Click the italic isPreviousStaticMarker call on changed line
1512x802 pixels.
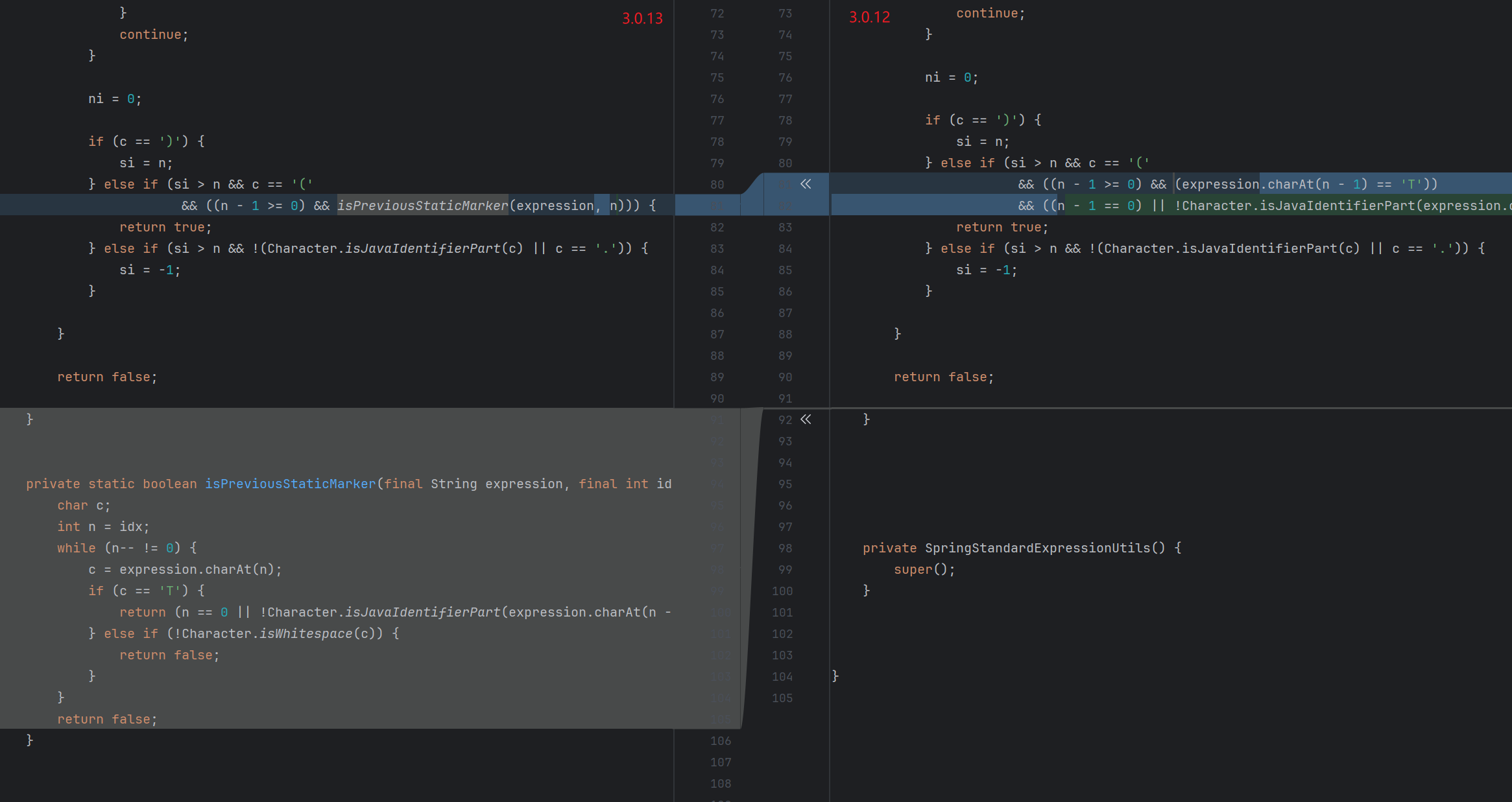point(422,206)
